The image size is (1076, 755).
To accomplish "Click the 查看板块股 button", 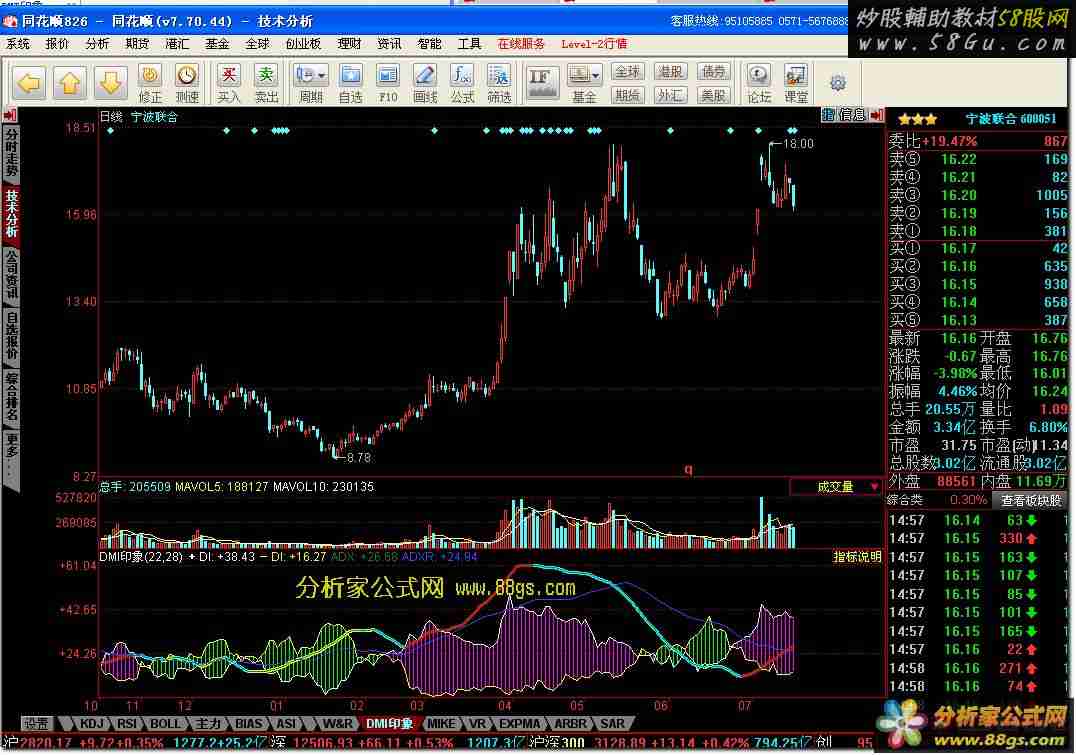I will [x=1031, y=500].
